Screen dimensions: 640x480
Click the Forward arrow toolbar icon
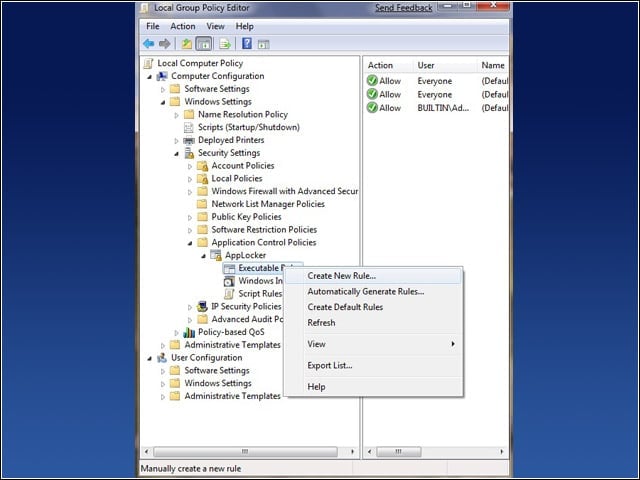click(164, 44)
